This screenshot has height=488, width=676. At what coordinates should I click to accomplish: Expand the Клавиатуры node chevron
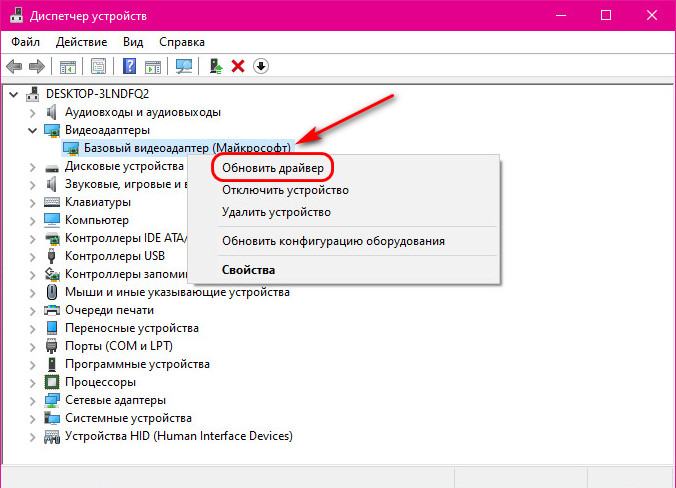pos(33,203)
